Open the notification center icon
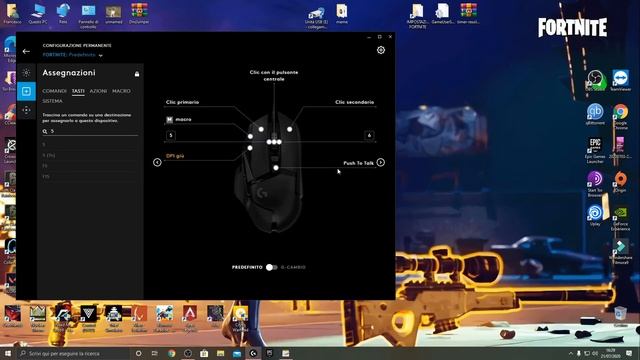Screen dimensions: 640x360 (x=629, y=353)
